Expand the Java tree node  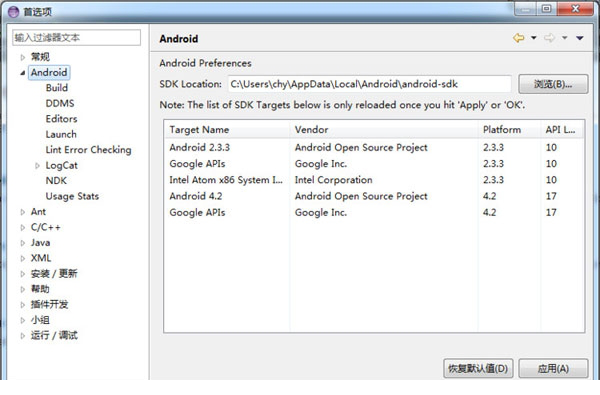[23, 243]
